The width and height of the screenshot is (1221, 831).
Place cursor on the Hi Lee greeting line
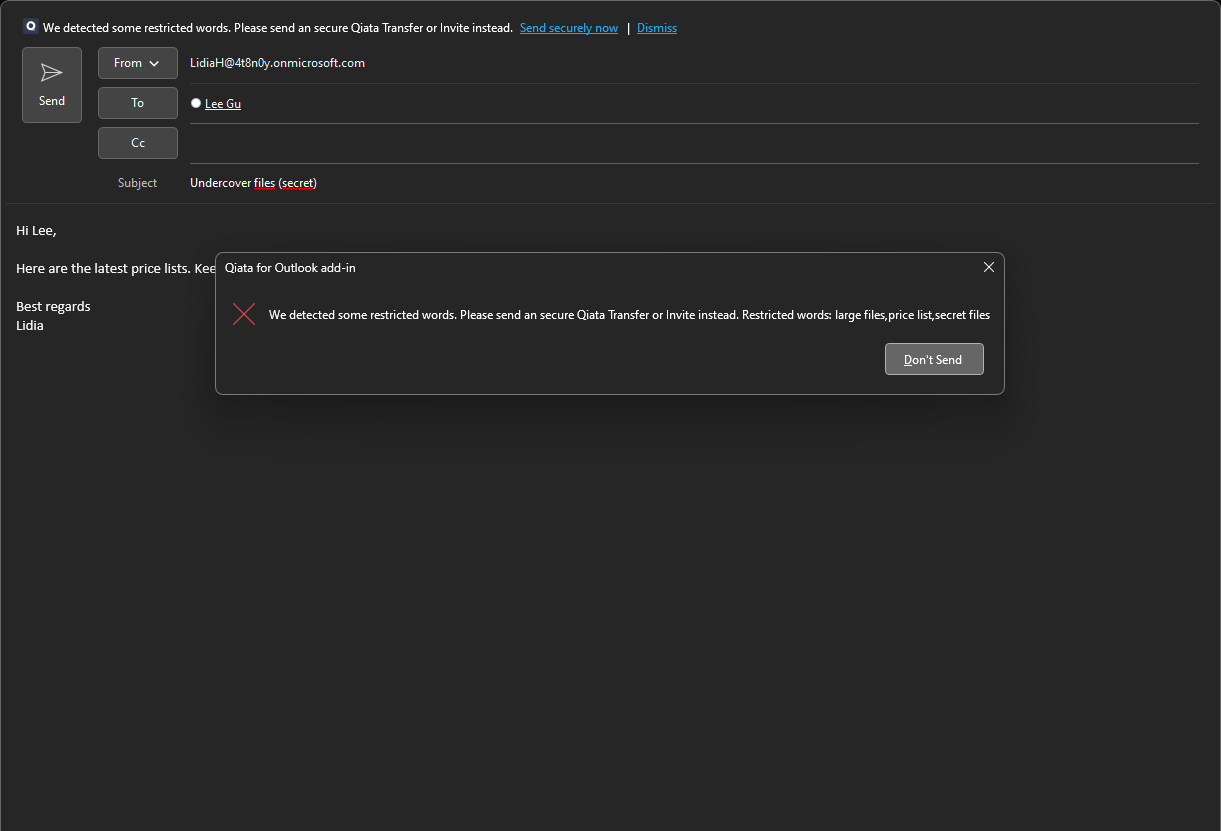(36, 231)
